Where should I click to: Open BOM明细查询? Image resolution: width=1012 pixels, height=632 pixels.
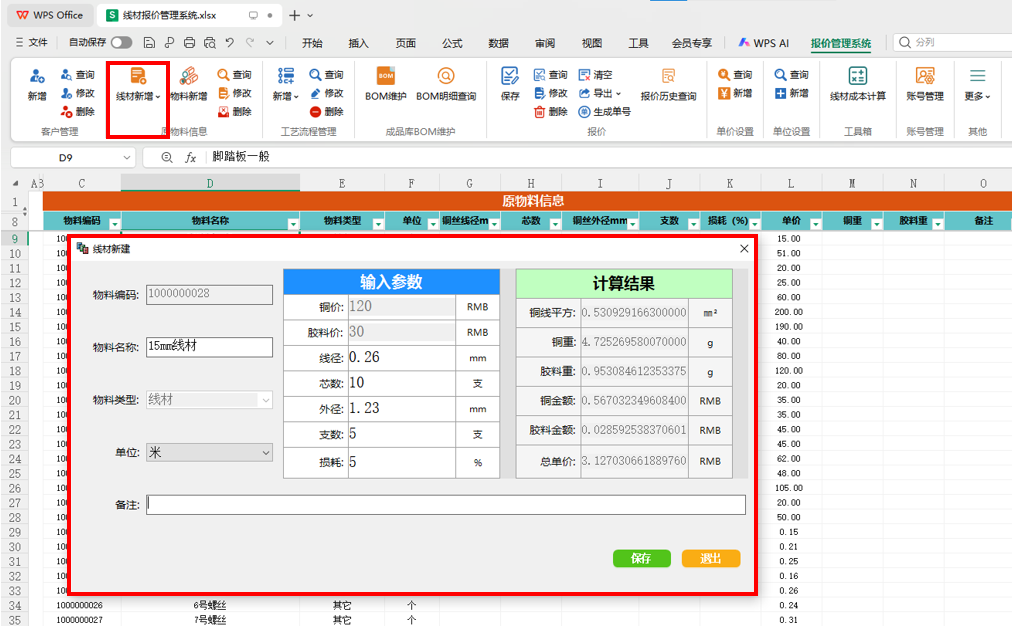tap(446, 85)
